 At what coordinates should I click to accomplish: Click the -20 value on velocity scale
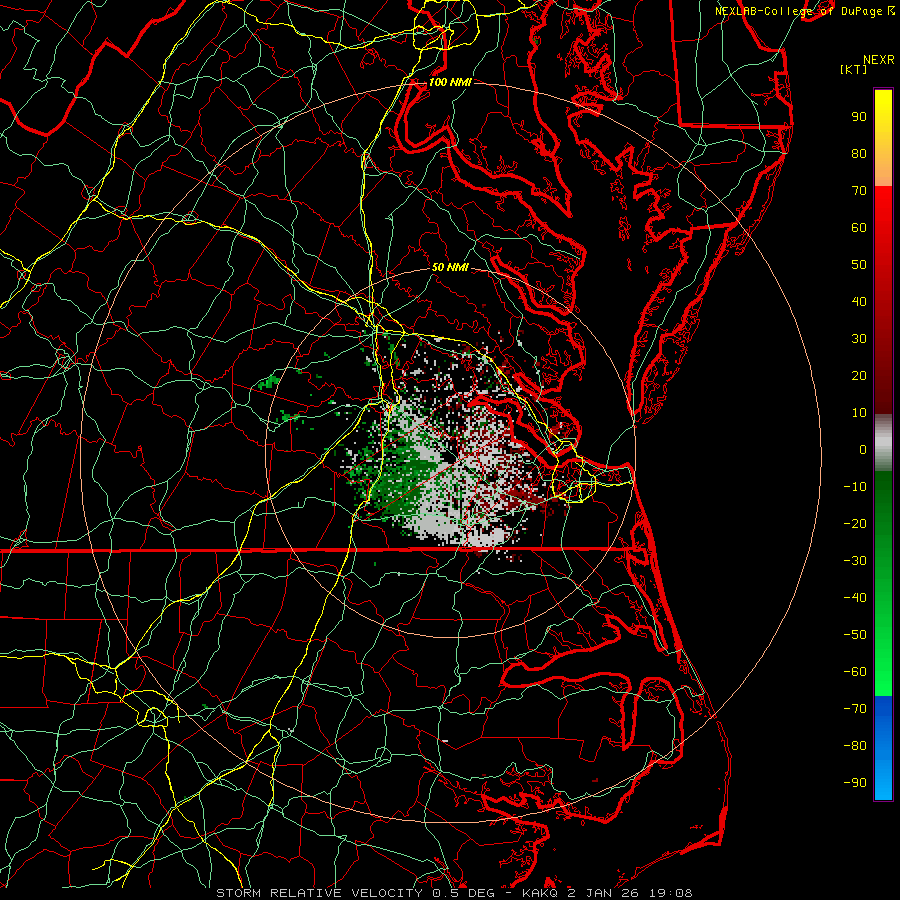[x=855, y=524]
